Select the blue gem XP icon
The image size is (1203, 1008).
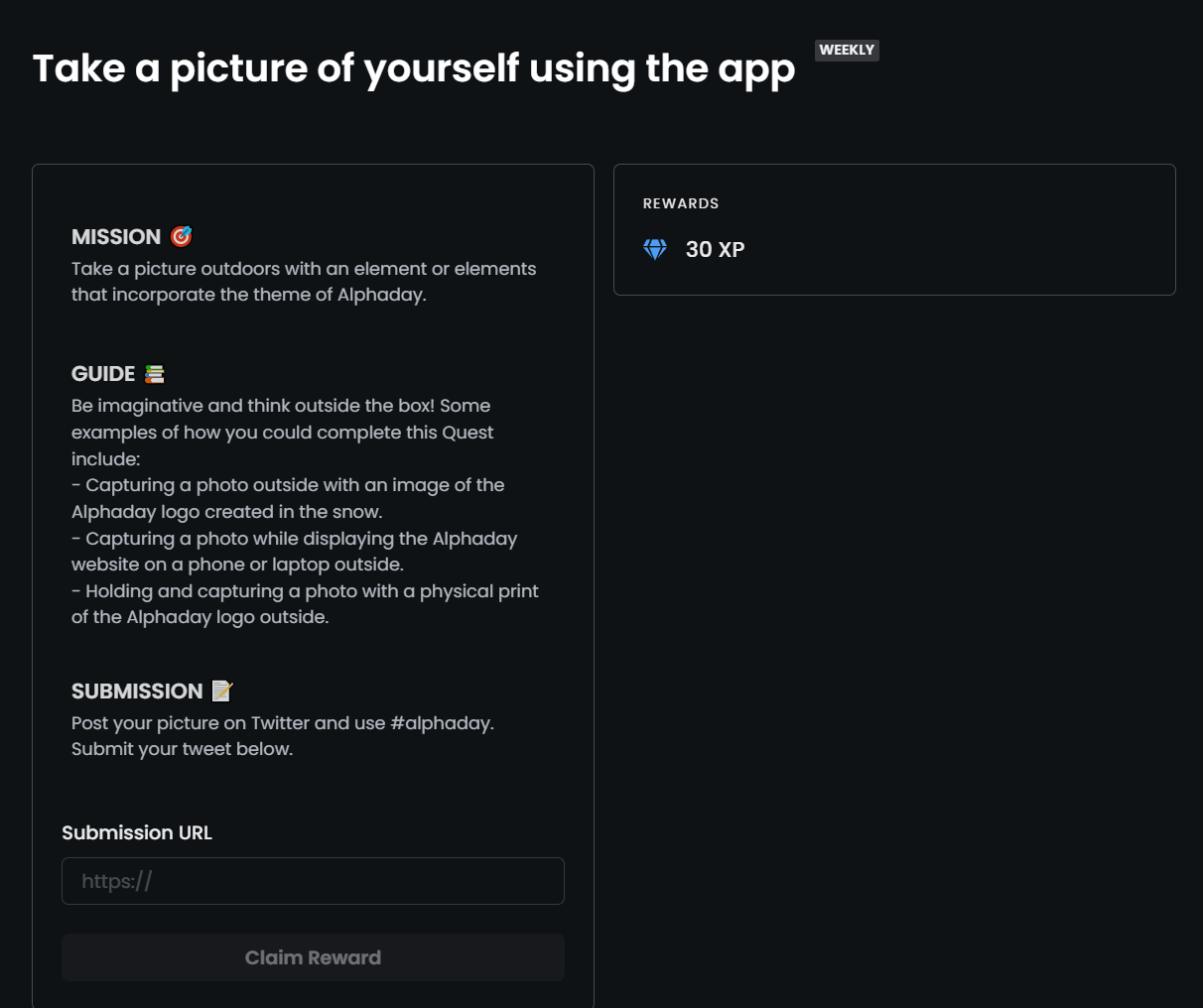(655, 249)
